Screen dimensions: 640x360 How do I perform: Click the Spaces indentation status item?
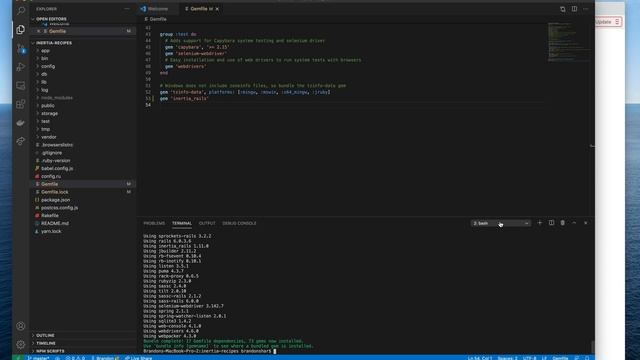coord(507,358)
